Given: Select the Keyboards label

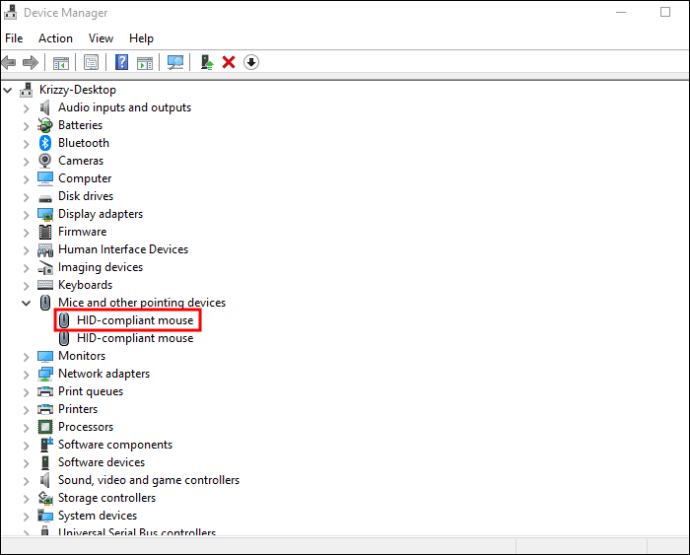Looking at the screenshot, I should (85, 285).
